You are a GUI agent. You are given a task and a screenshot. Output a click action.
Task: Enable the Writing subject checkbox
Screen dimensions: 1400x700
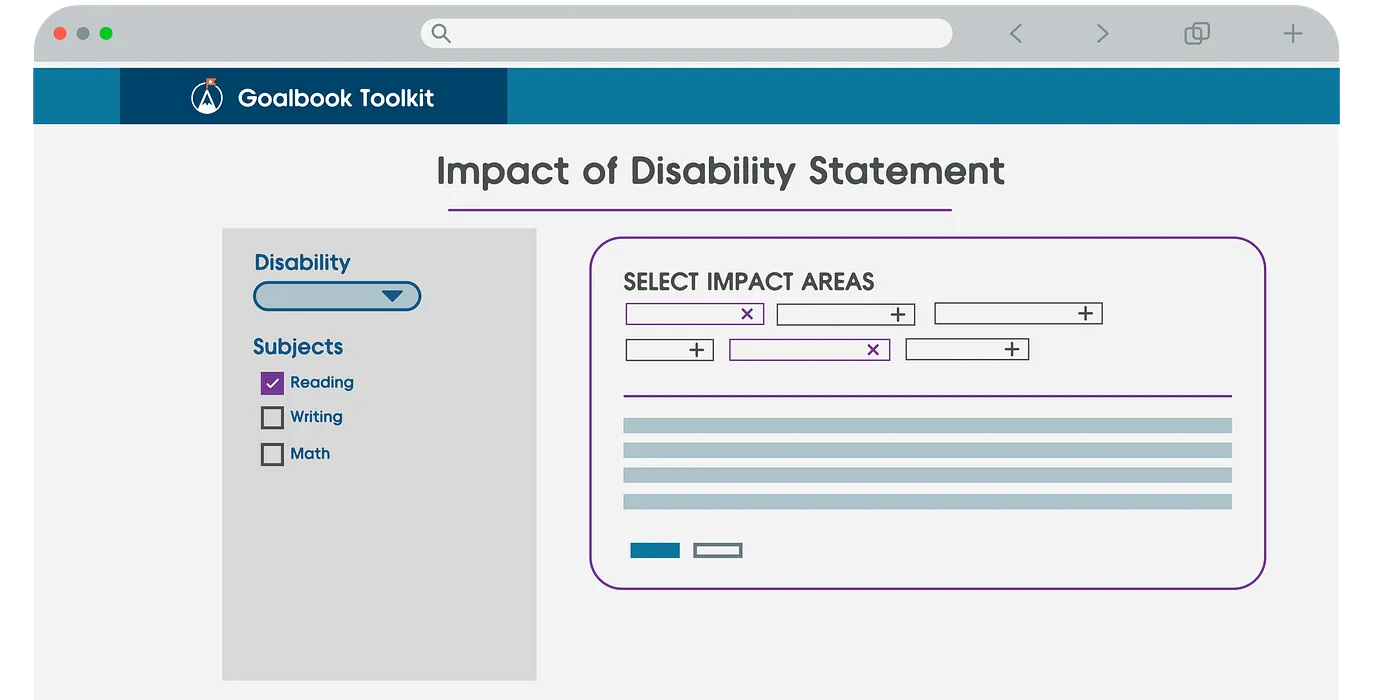click(272, 417)
